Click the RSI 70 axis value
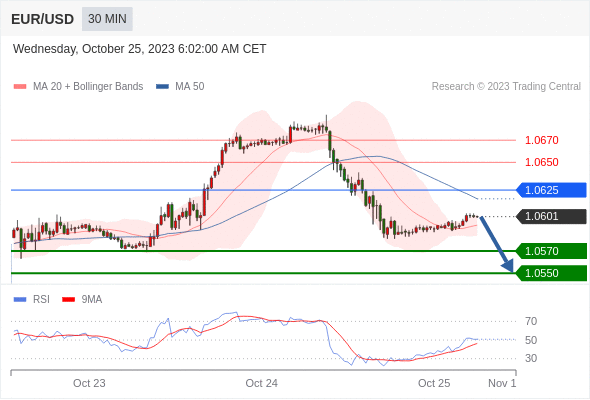The width and height of the screenshot is (590, 400). coord(531,321)
